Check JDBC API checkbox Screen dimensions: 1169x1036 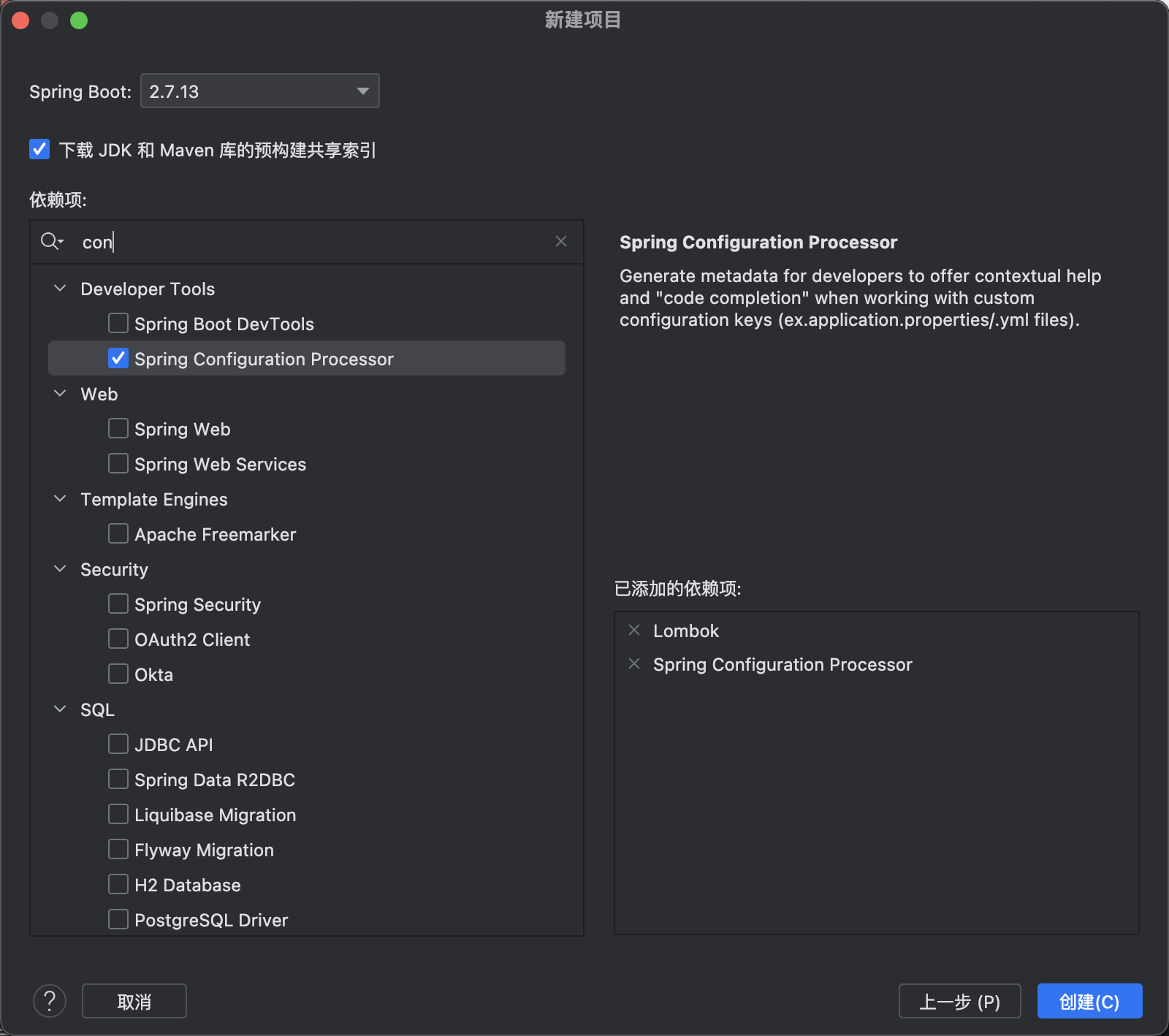tap(118, 744)
